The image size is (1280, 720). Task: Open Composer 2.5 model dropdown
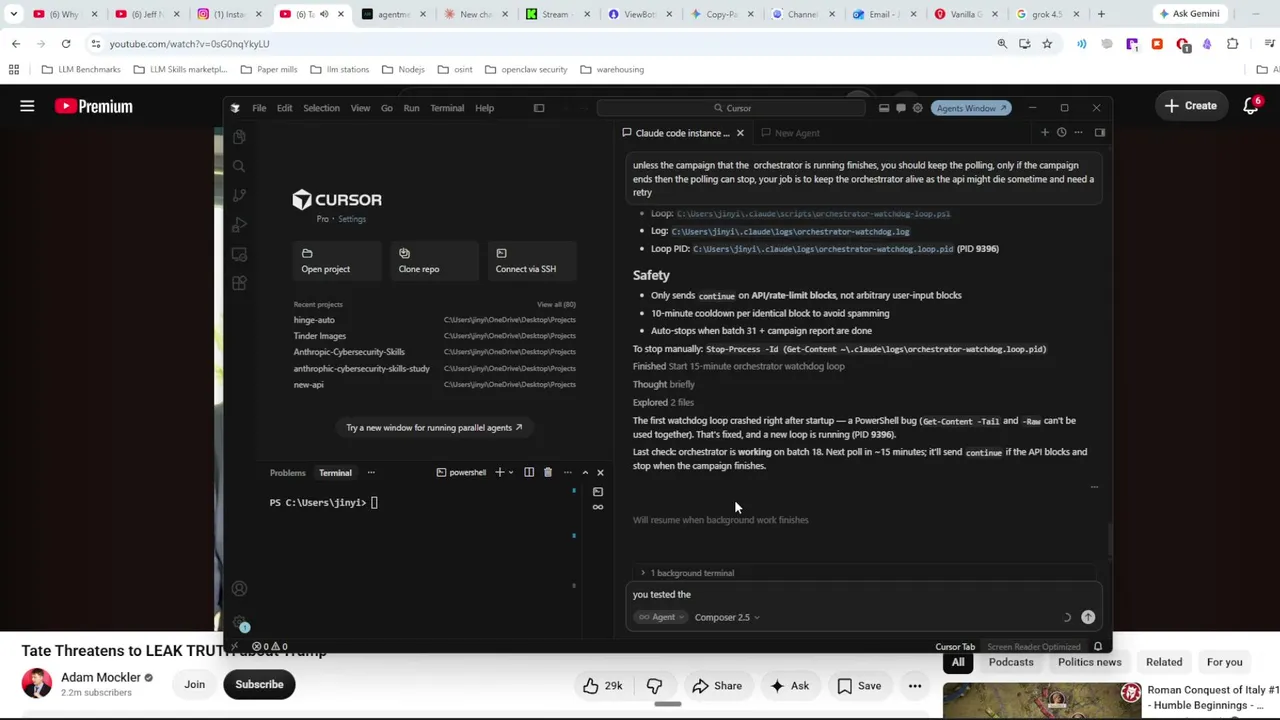click(x=727, y=618)
